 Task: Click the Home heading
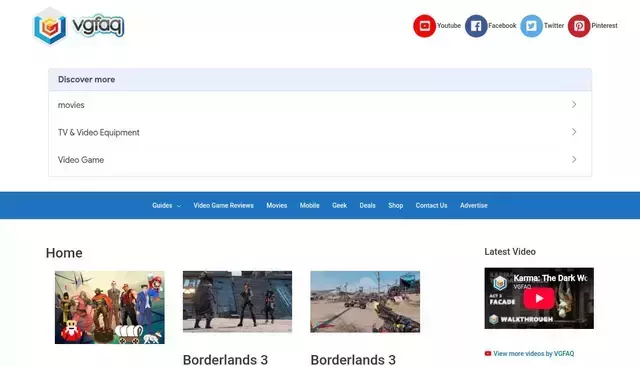pyautogui.click(x=64, y=253)
